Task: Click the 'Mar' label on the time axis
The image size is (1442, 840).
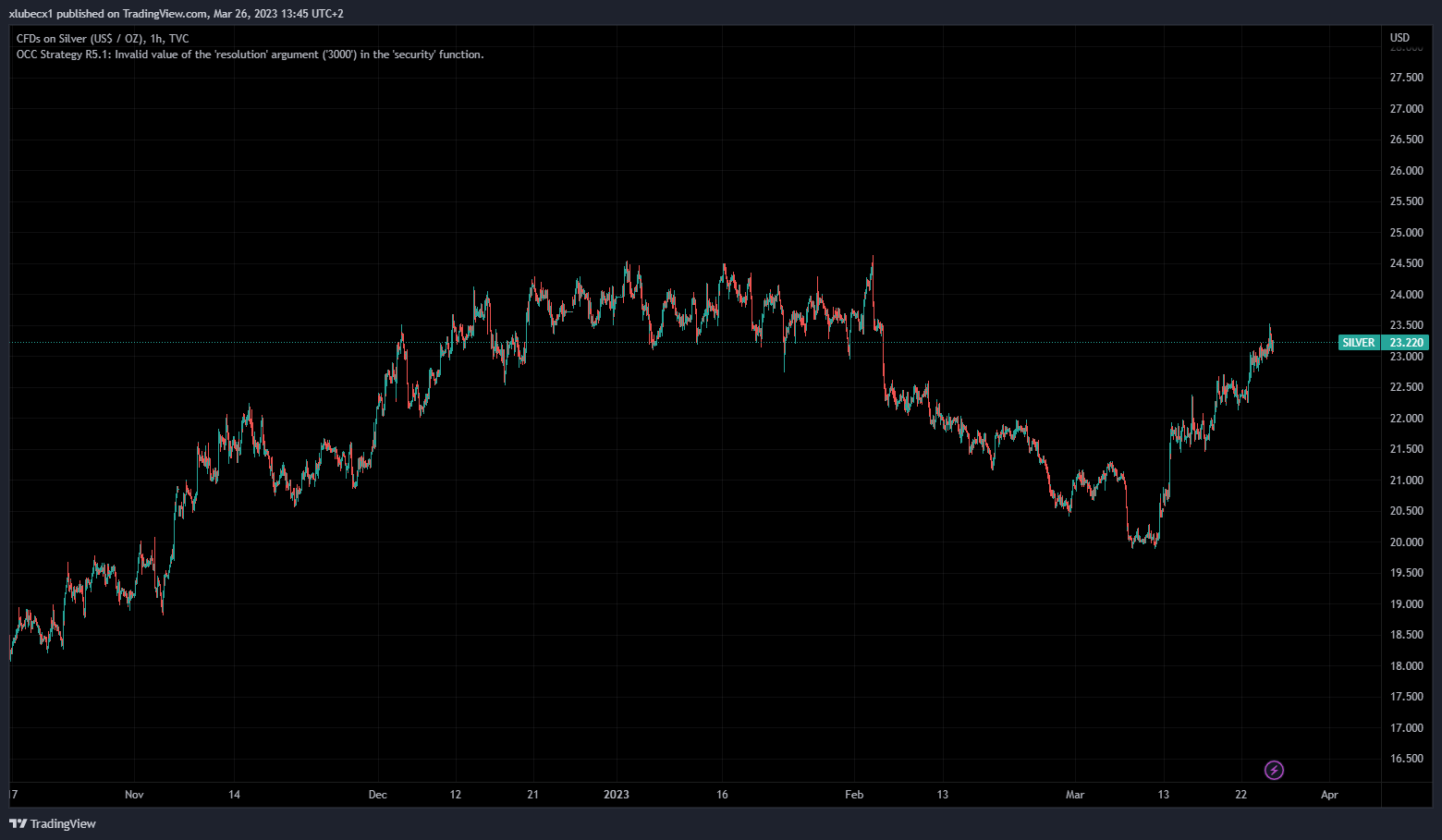Action: [x=1074, y=795]
